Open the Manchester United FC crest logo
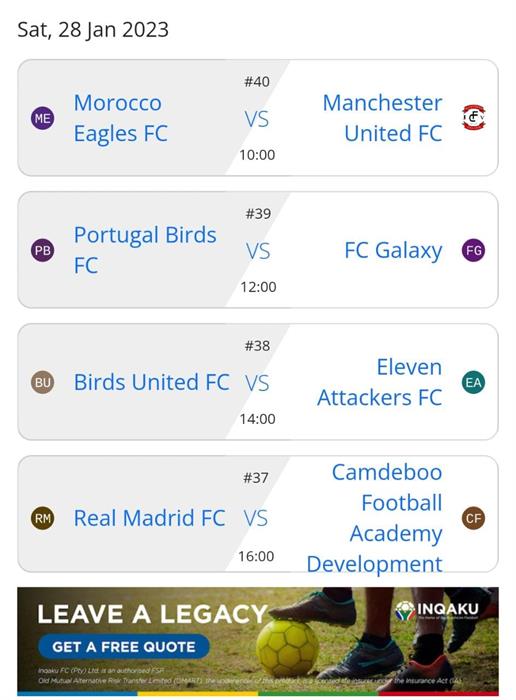516x700 pixels. pyautogui.click(x=474, y=117)
